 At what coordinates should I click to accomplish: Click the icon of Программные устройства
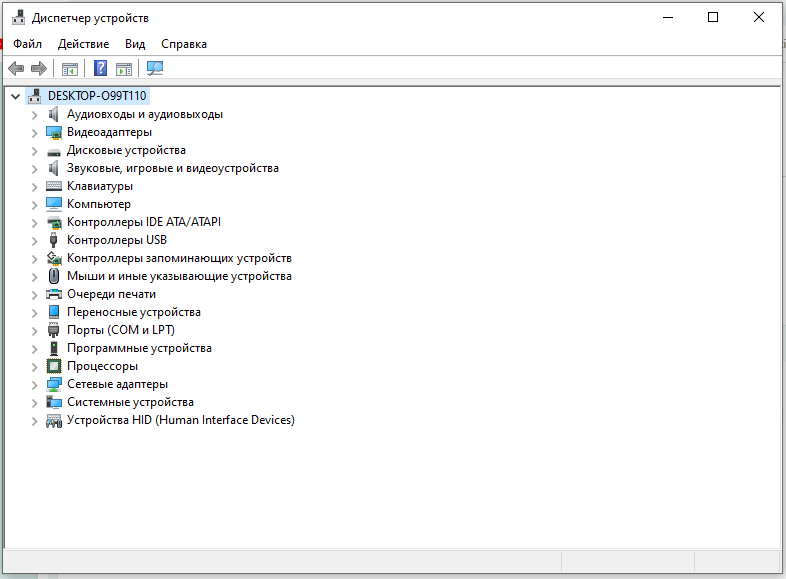coord(54,348)
